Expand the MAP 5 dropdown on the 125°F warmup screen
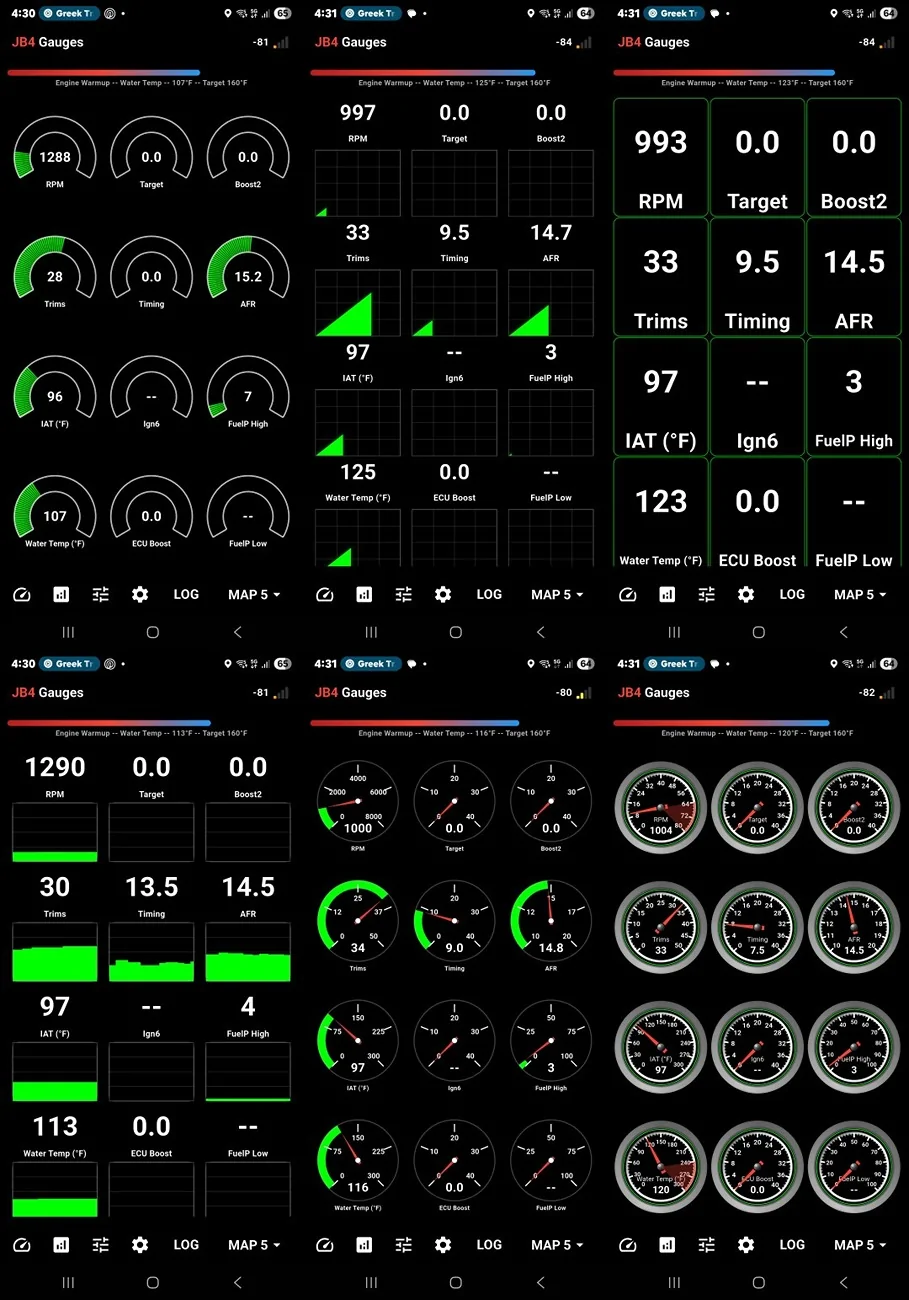Image resolution: width=909 pixels, height=1300 pixels. [x=557, y=595]
